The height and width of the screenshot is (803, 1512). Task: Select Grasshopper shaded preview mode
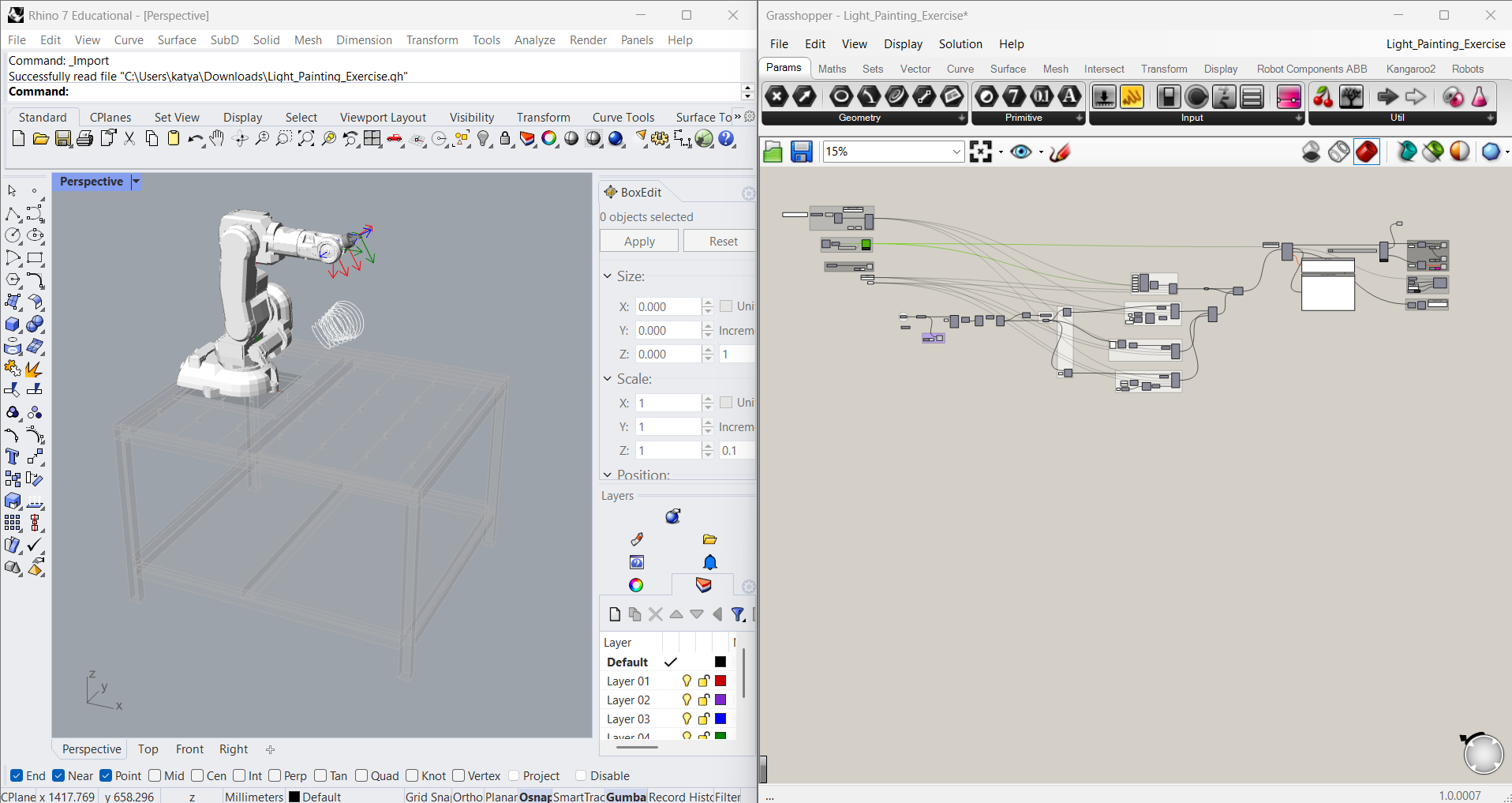pos(1367,152)
